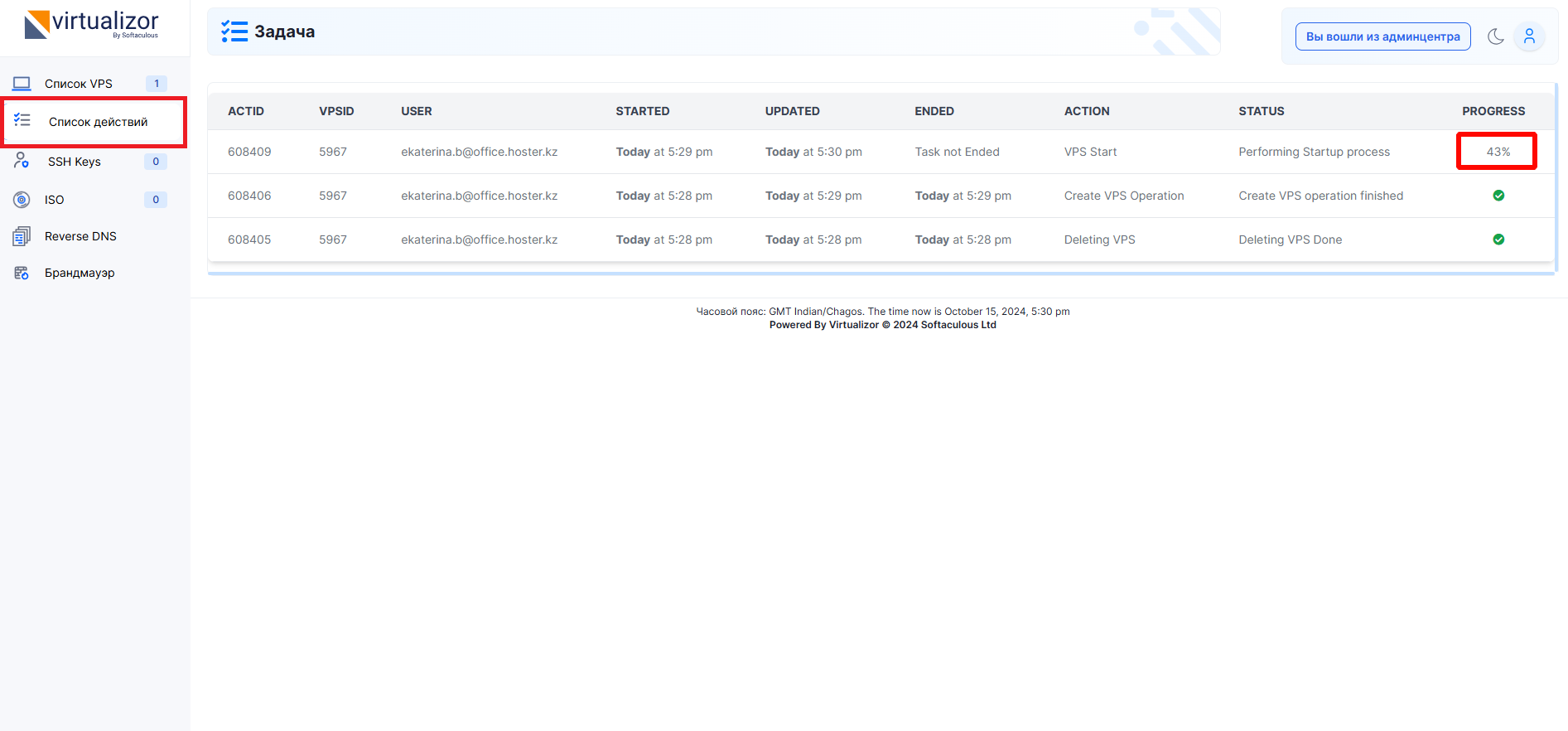Open SSH Keys page
This screenshot has height=731, width=1568.
tap(75, 162)
